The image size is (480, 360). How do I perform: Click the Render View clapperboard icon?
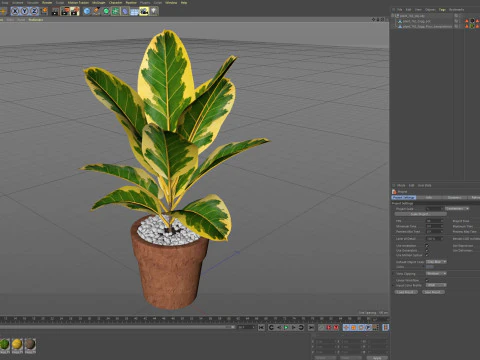tap(55, 11)
